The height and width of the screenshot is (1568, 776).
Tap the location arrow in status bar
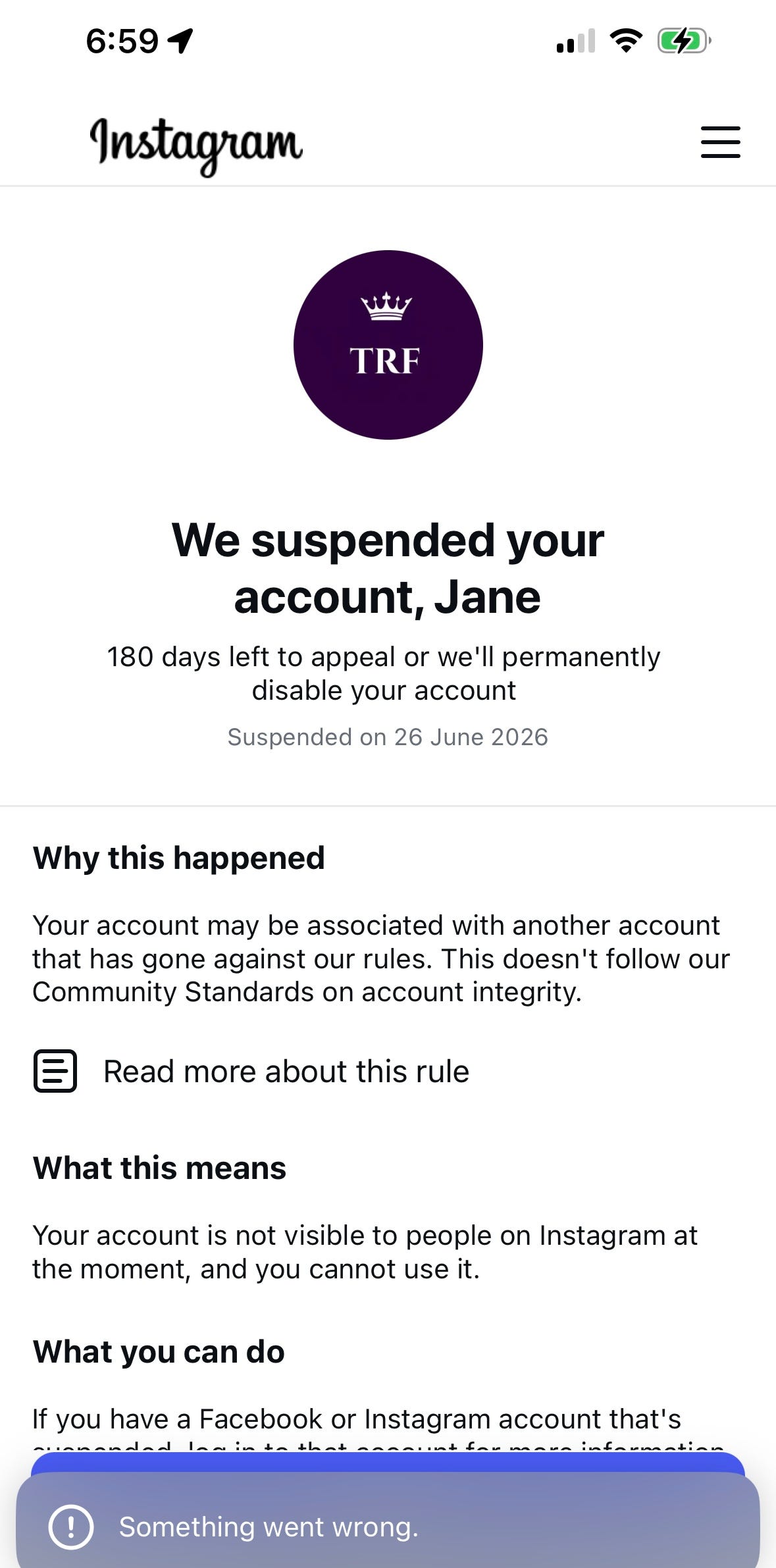180,41
